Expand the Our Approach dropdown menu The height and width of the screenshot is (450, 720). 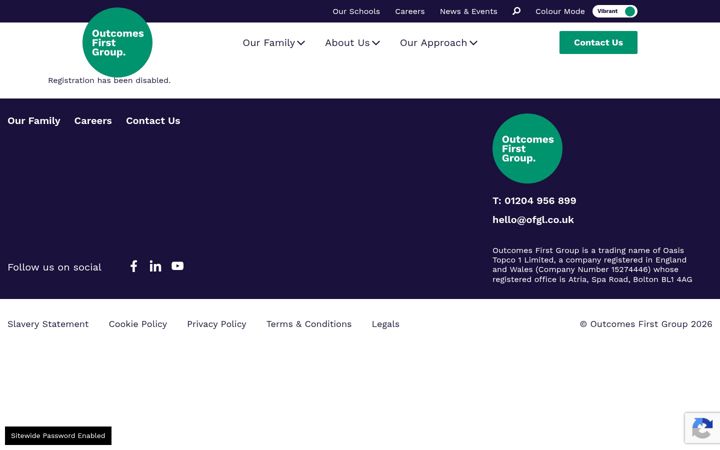pyautogui.click(x=439, y=43)
